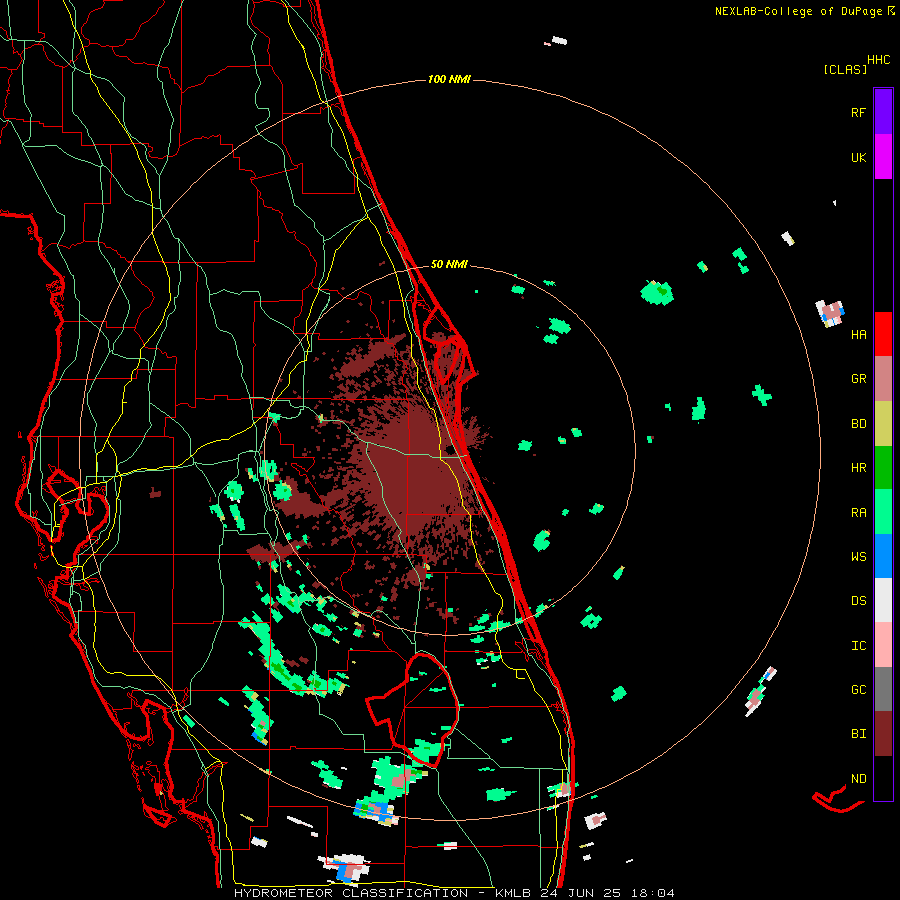900x900 pixels.
Task: Click the BI brown legend color swatch
Action: tap(883, 734)
